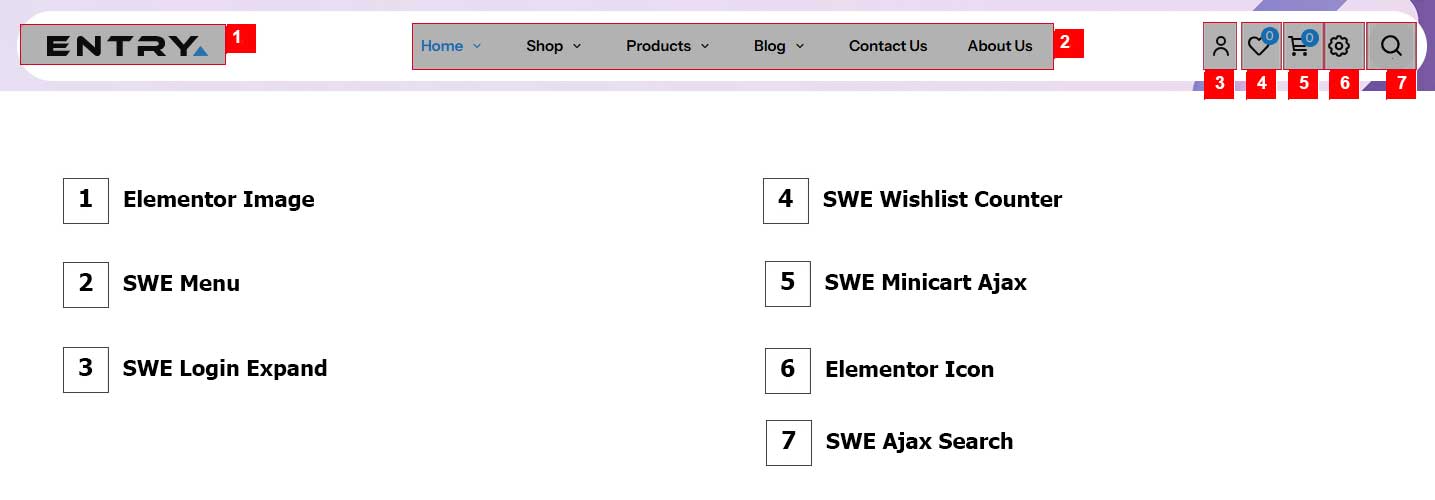
Task: Click the wishlist counter badge
Action: click(1269, 36)
